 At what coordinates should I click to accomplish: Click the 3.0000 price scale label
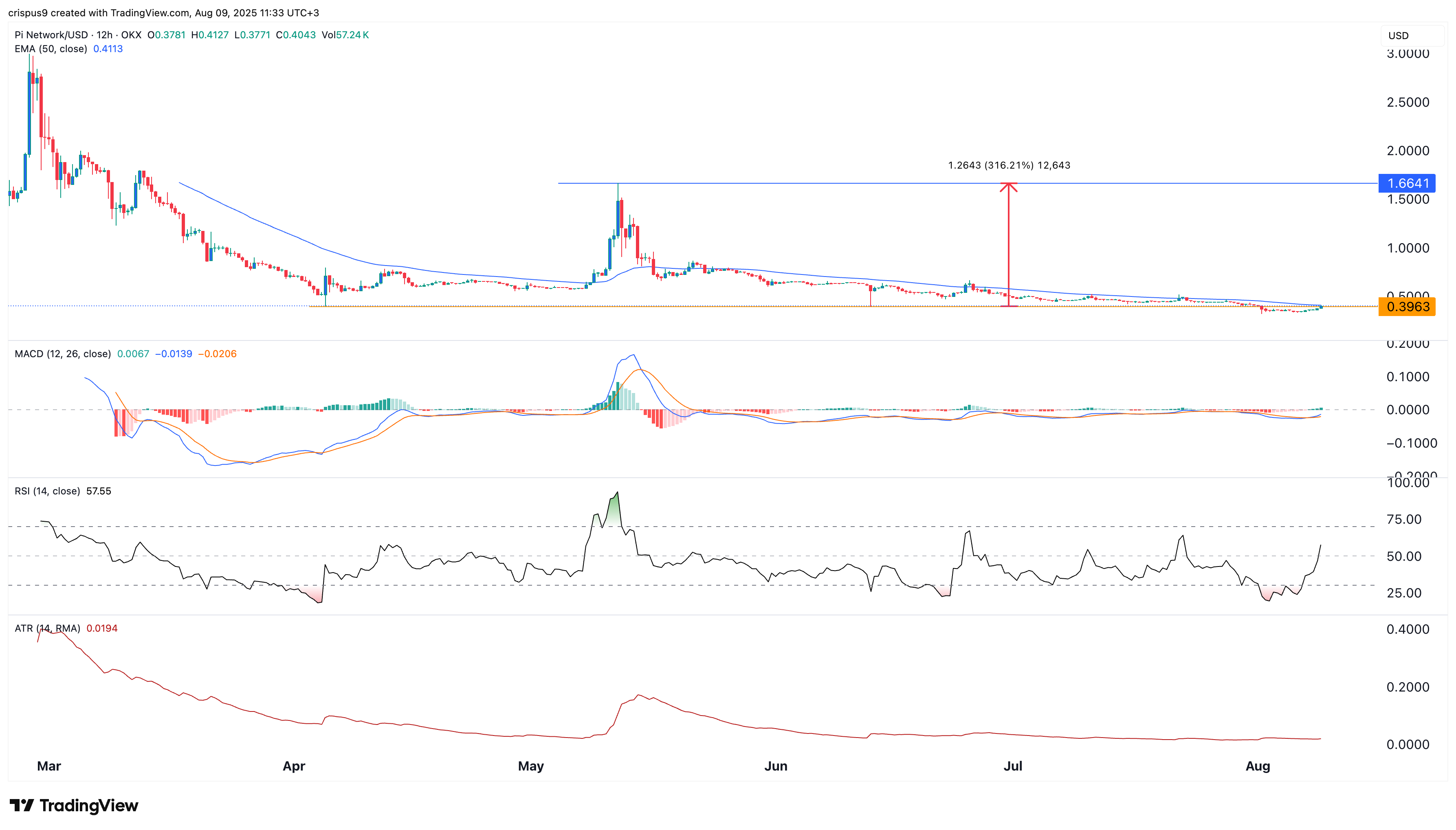tap(1408, 54)
